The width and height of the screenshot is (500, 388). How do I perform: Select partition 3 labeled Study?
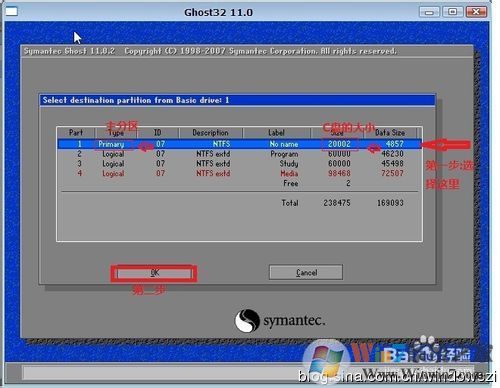click(239, 164)
